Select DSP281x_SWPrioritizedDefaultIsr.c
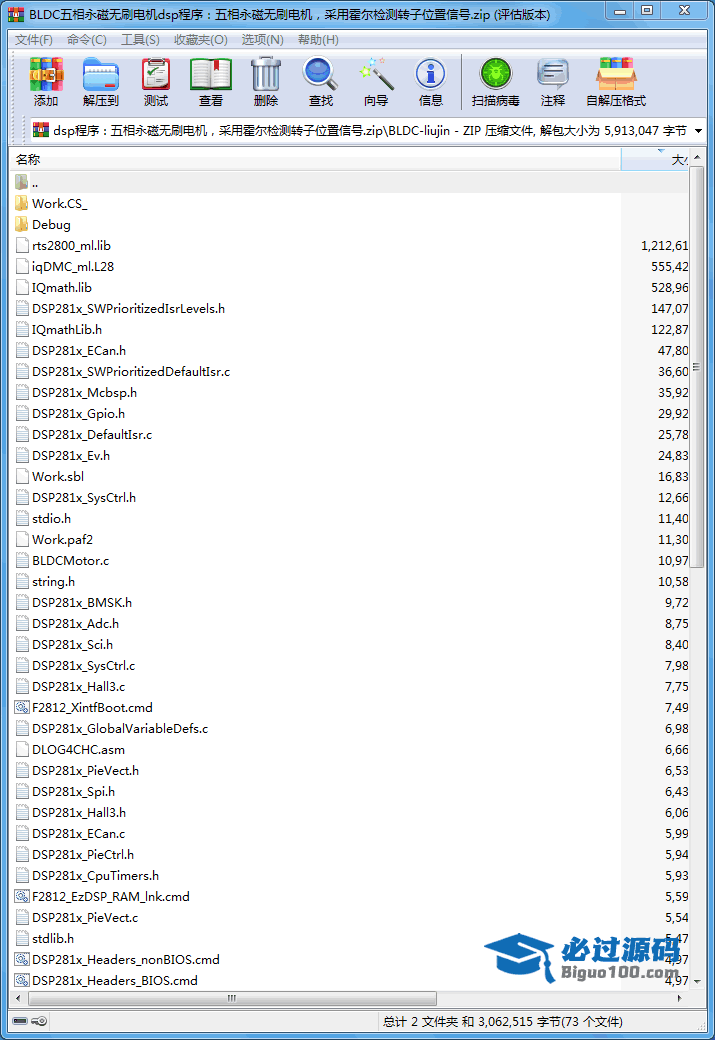 131,371
